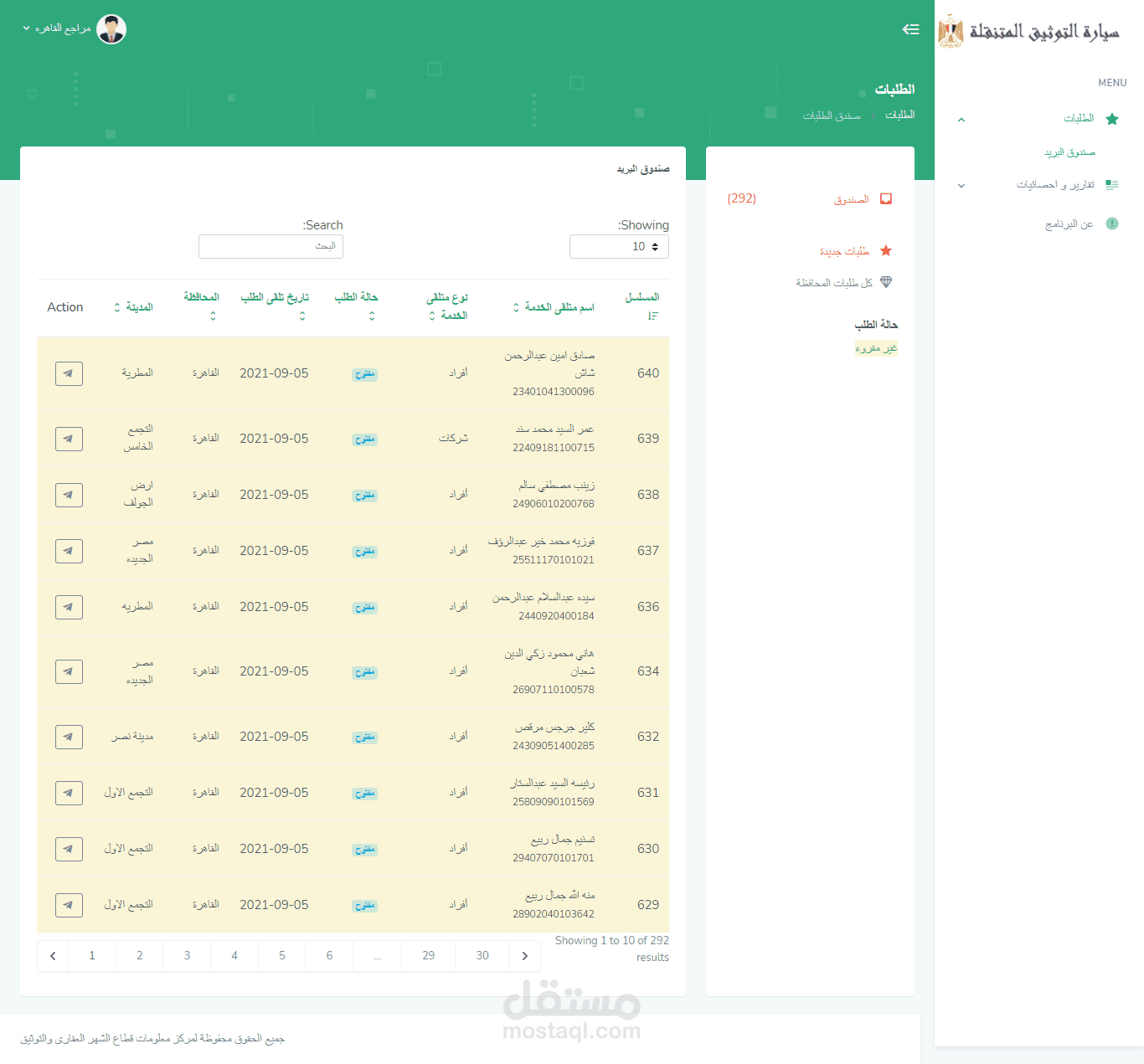Screen dimensions: 1144x1064
Task: Go to pagination page 30
Action: pyautogui.click(x=482, y=955)
